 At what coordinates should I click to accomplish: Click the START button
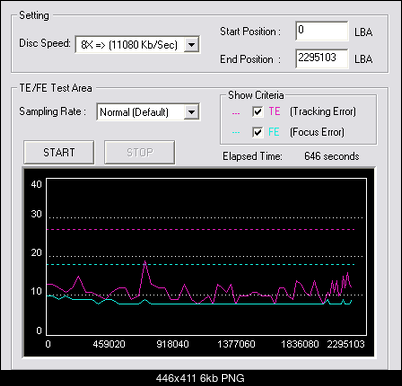point(59,152)
